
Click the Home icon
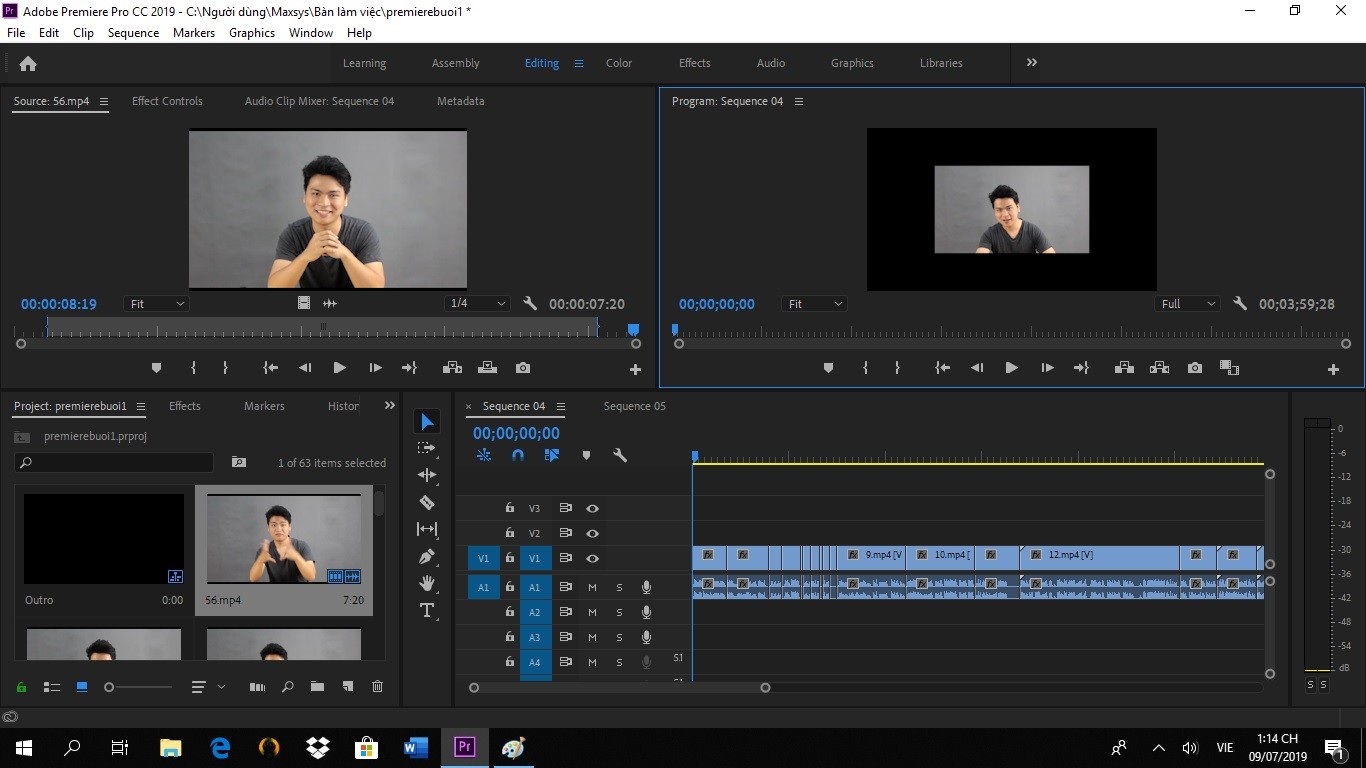[28, 63]
